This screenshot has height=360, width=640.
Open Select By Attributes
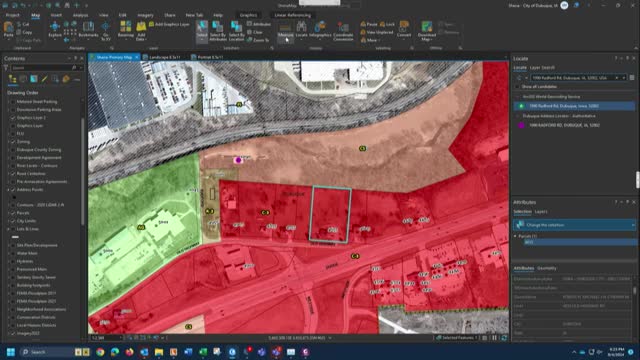tap(218, 30)
